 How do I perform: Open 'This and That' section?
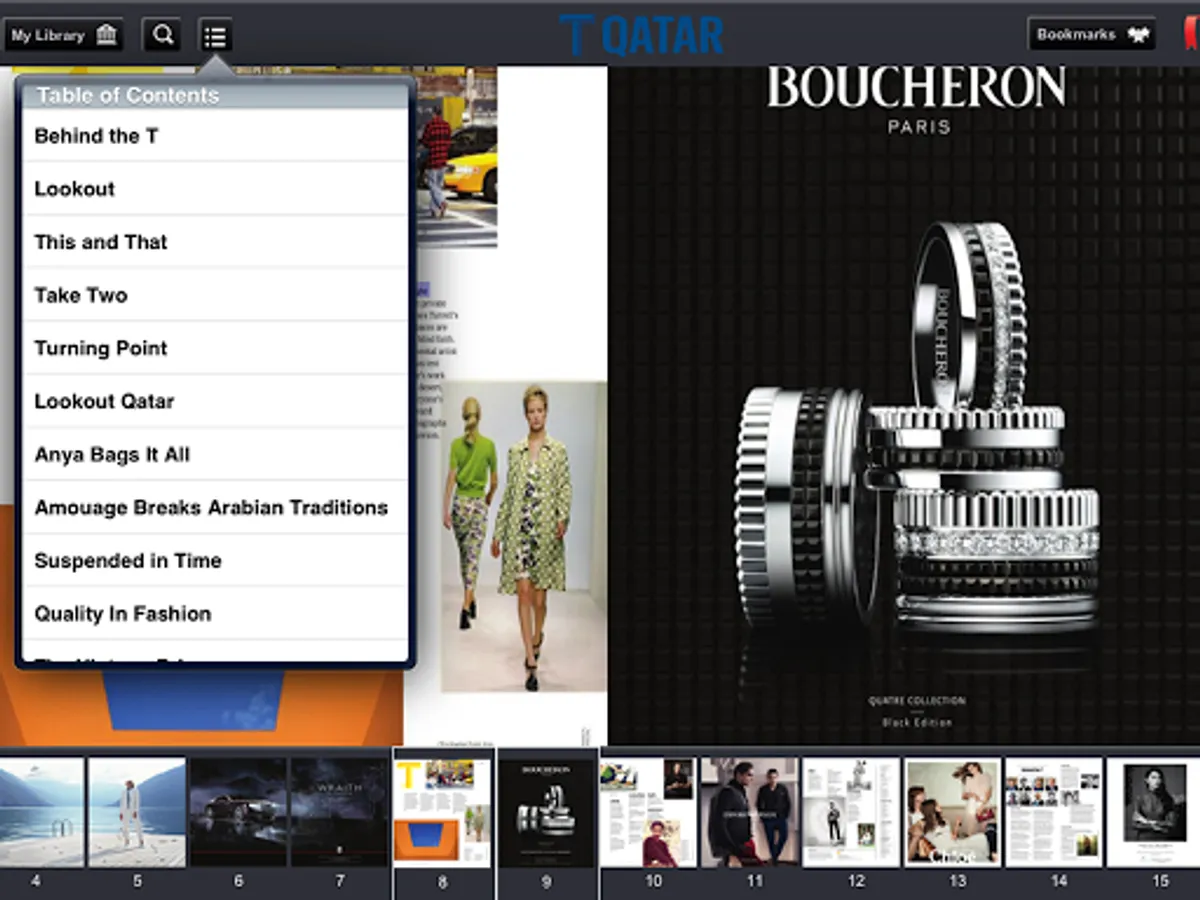[x=215, y=242]
